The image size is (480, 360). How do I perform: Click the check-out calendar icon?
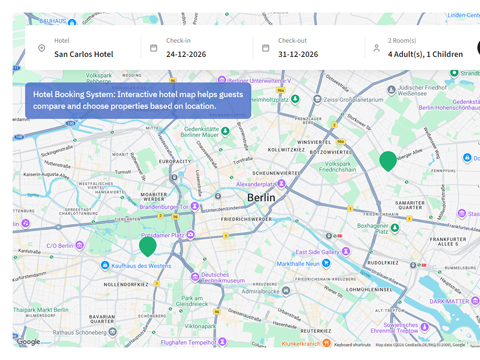pyautogui.click(x=265, y=48)
